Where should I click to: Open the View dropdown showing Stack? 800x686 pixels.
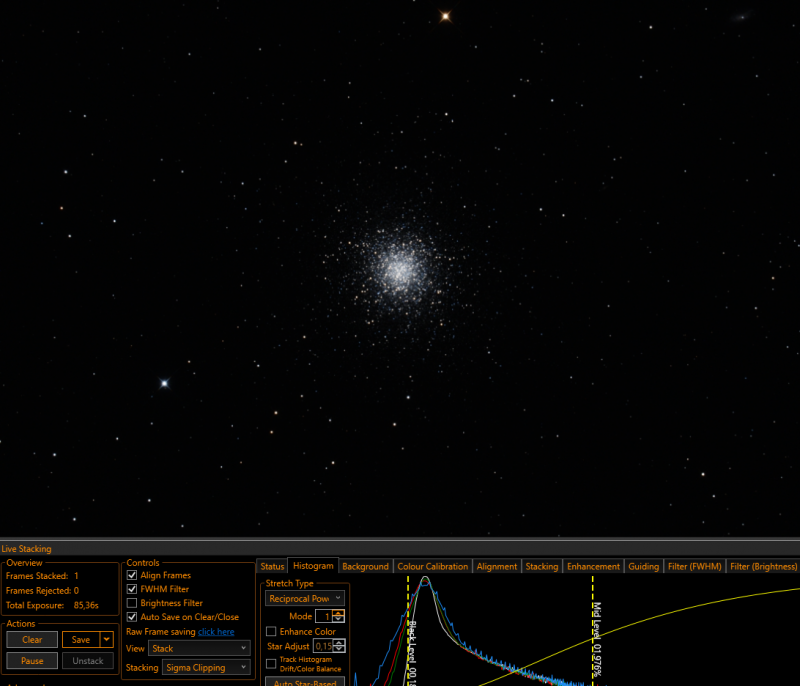(199, 649)
